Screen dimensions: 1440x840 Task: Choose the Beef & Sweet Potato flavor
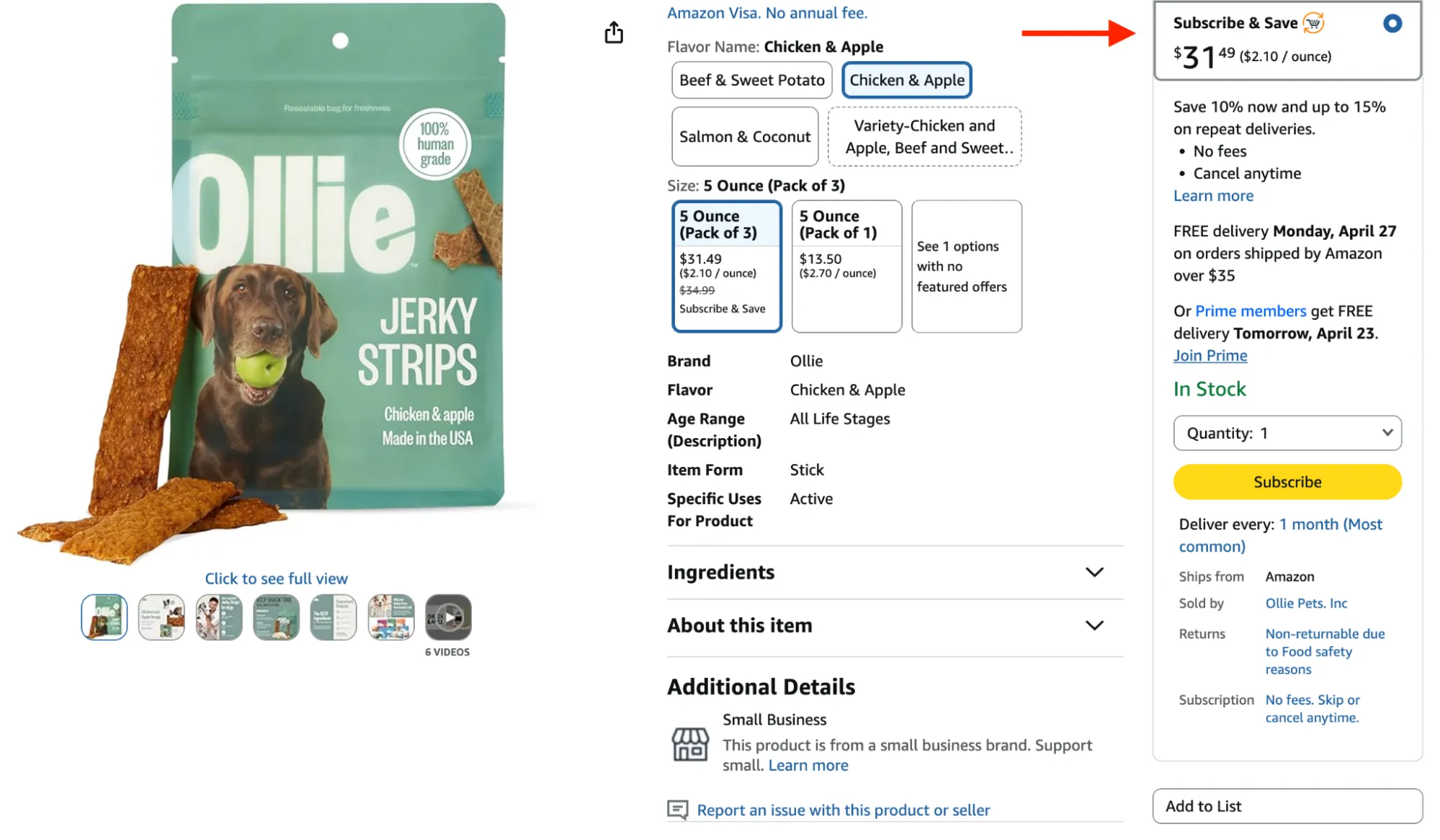tap(751, 80)
